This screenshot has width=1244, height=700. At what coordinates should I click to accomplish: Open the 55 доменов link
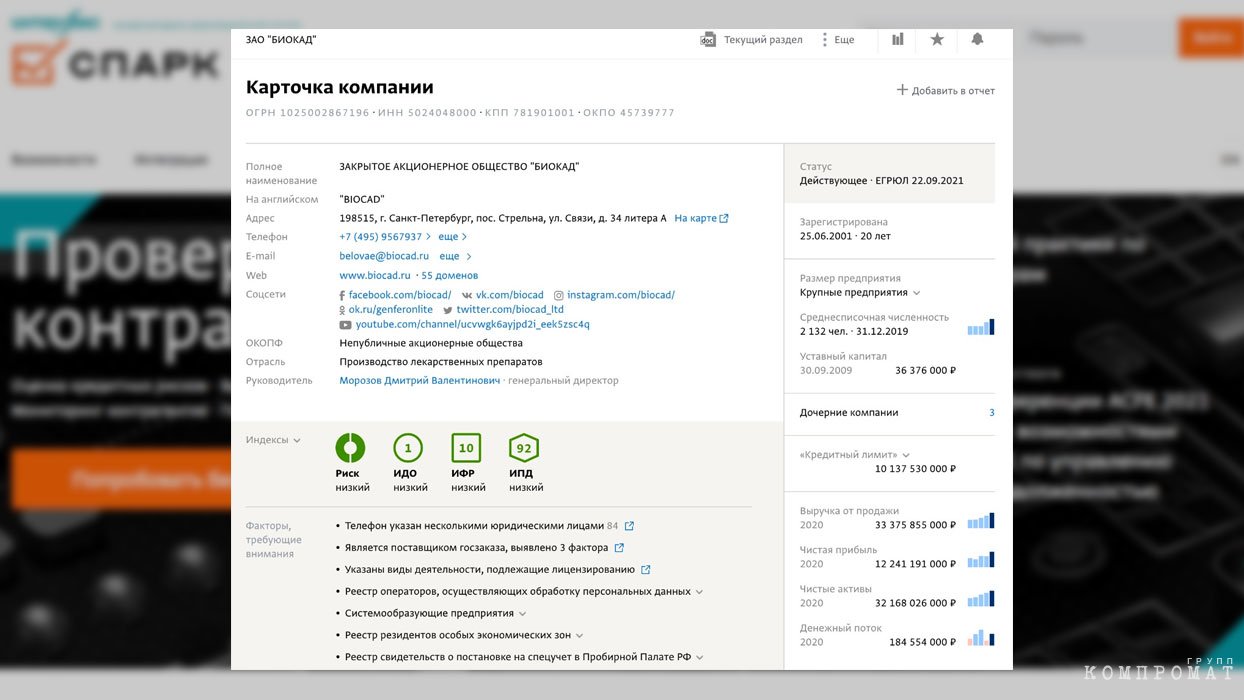click(x=450, y=275)
